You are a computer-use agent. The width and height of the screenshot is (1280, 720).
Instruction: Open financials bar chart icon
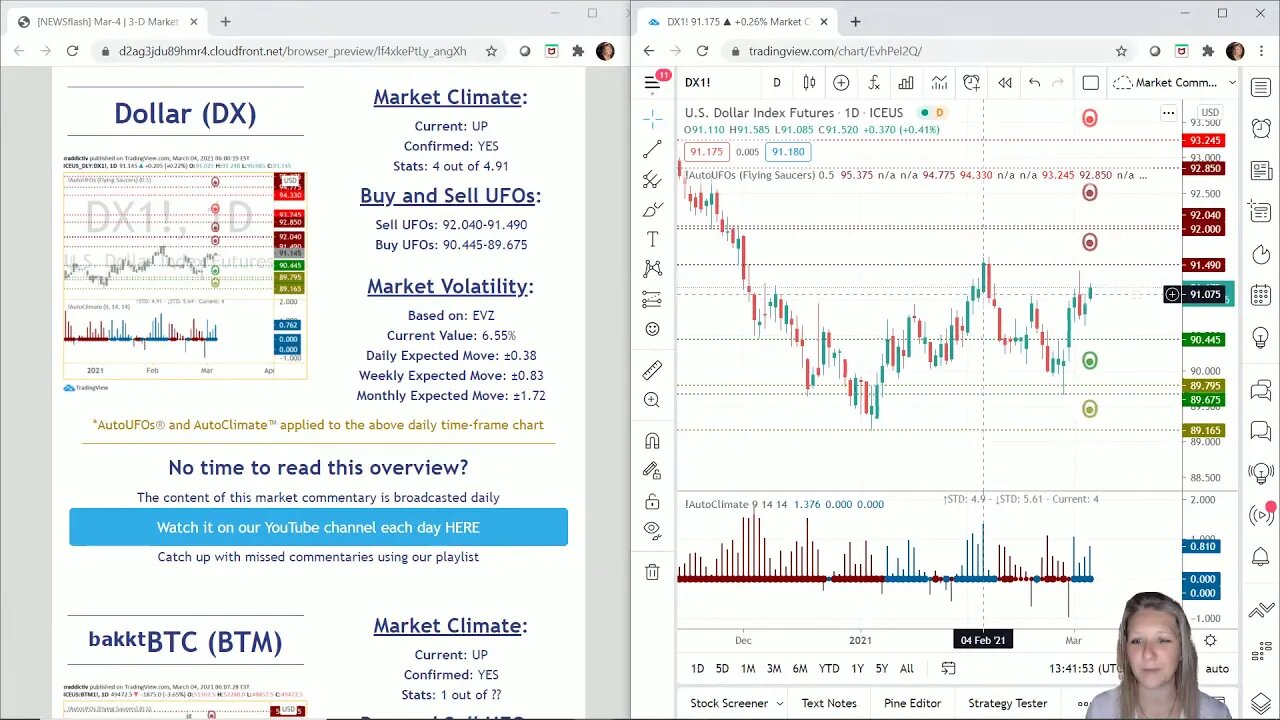(x=906, y=83)
